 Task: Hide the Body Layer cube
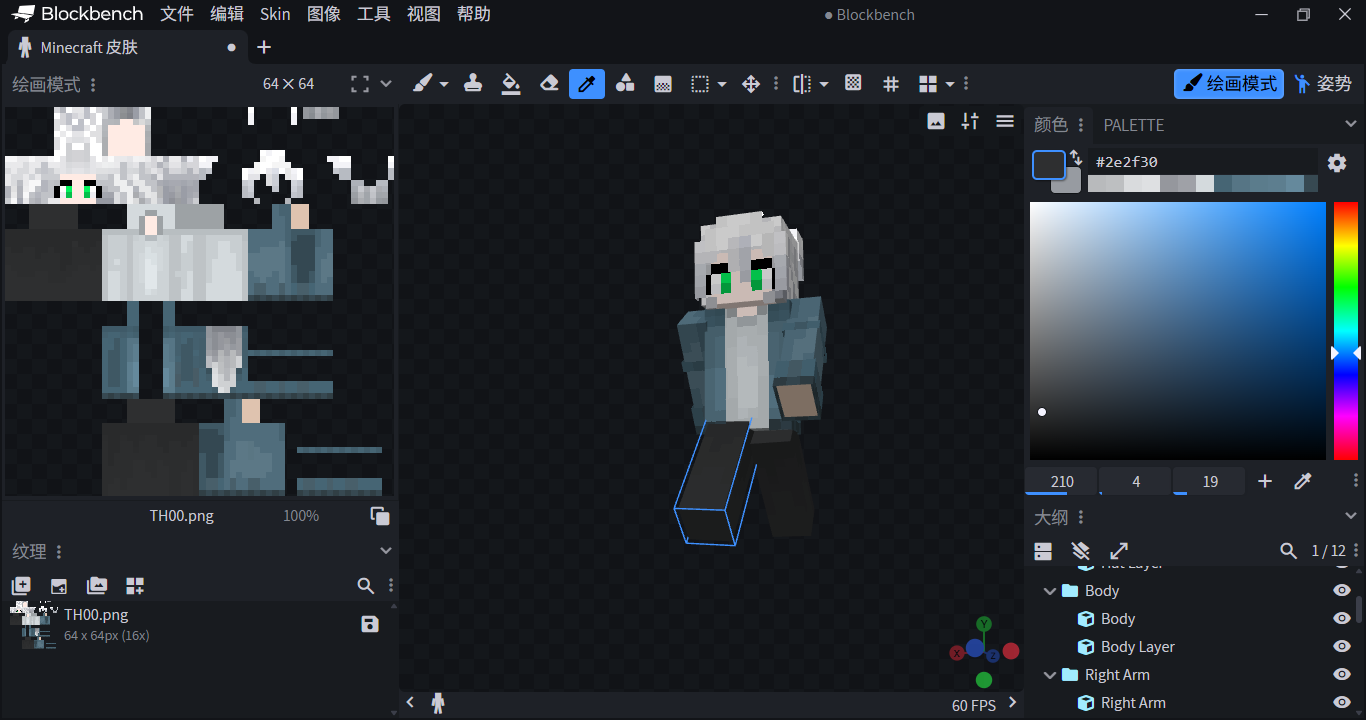pyautogui.click(x=1342, y=647)
